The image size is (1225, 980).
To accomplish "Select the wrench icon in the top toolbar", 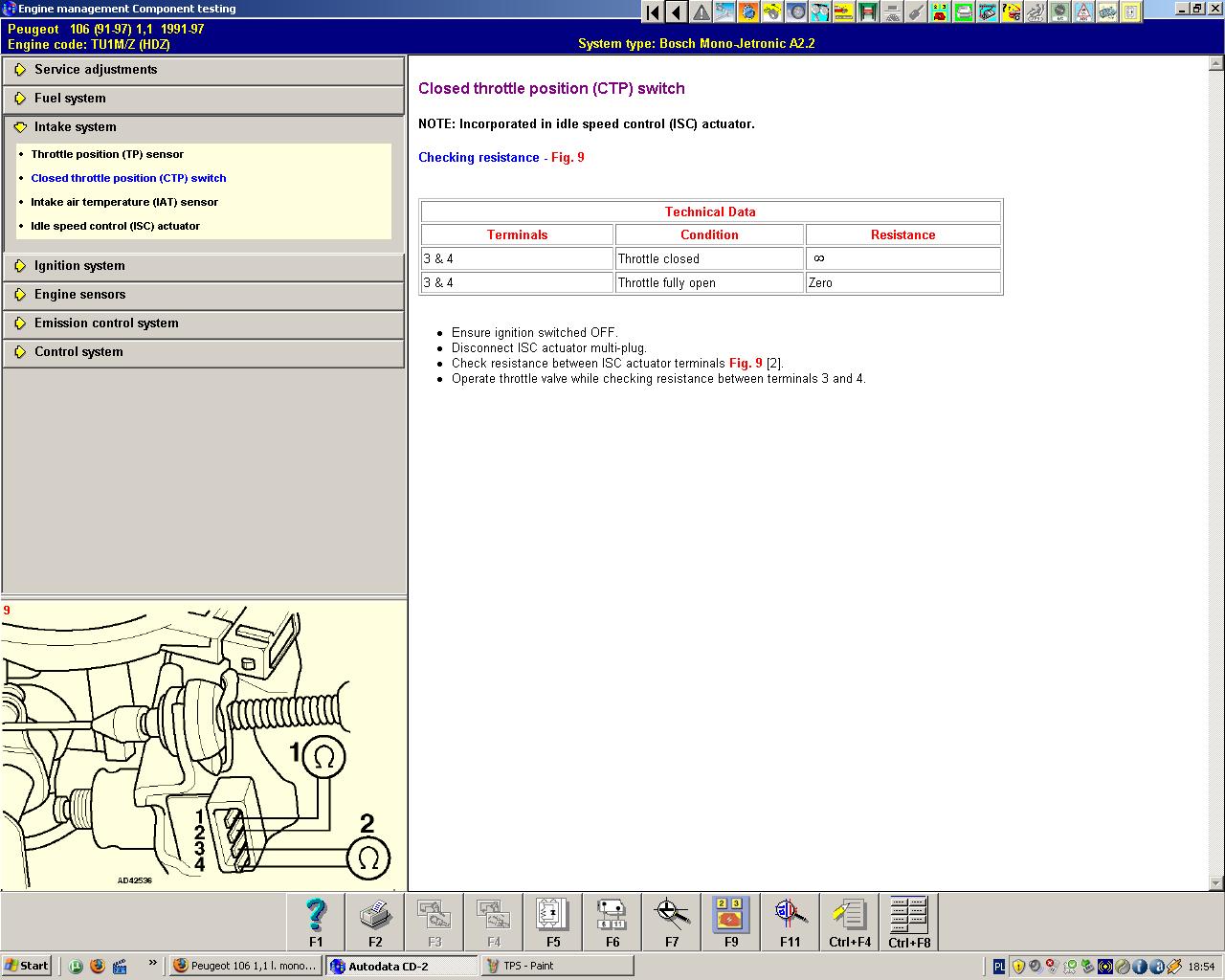I will tap(916, 12).
